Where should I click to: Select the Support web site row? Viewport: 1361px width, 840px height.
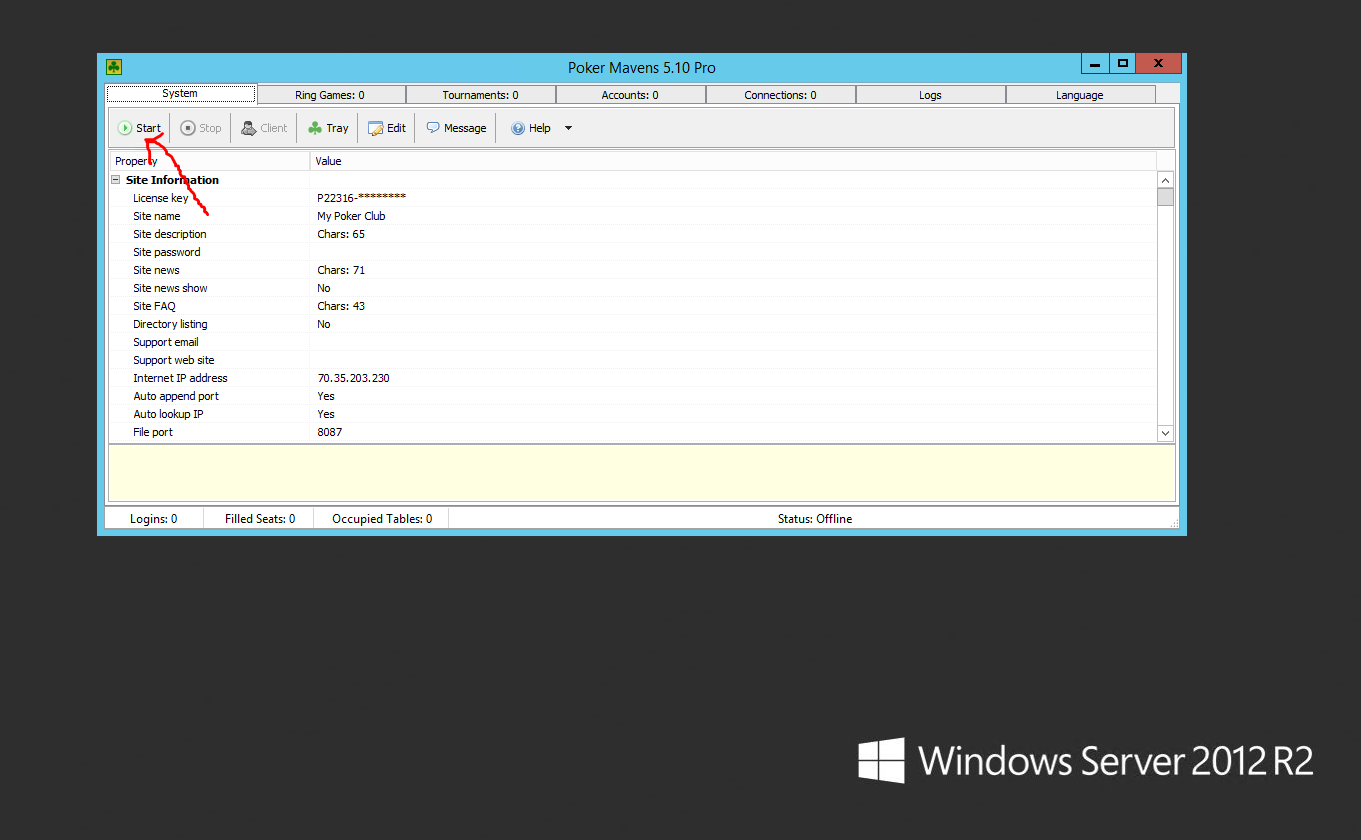click(x=633, y=360)
